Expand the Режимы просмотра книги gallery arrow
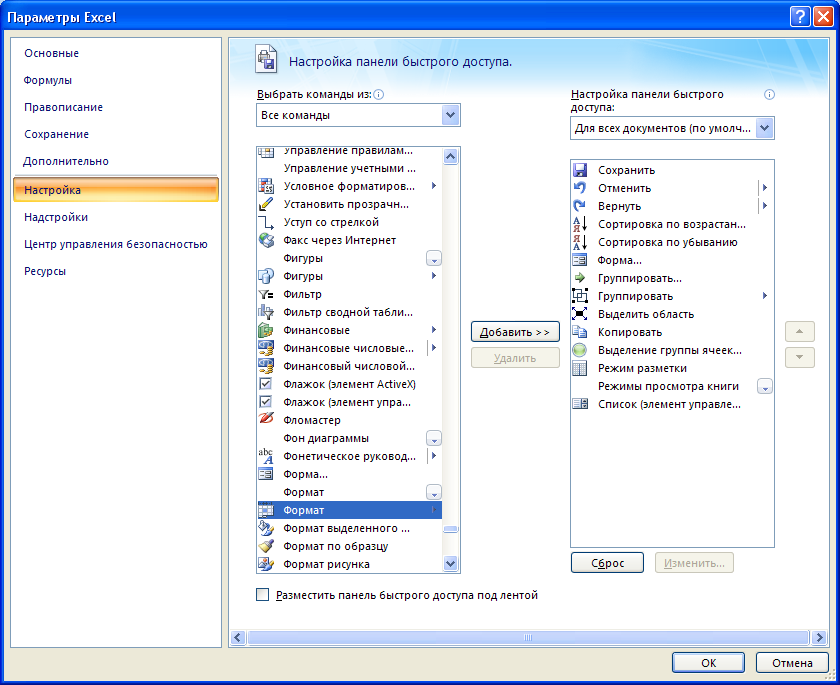Screen dimensions: 840x685 [x=765, y=387]
